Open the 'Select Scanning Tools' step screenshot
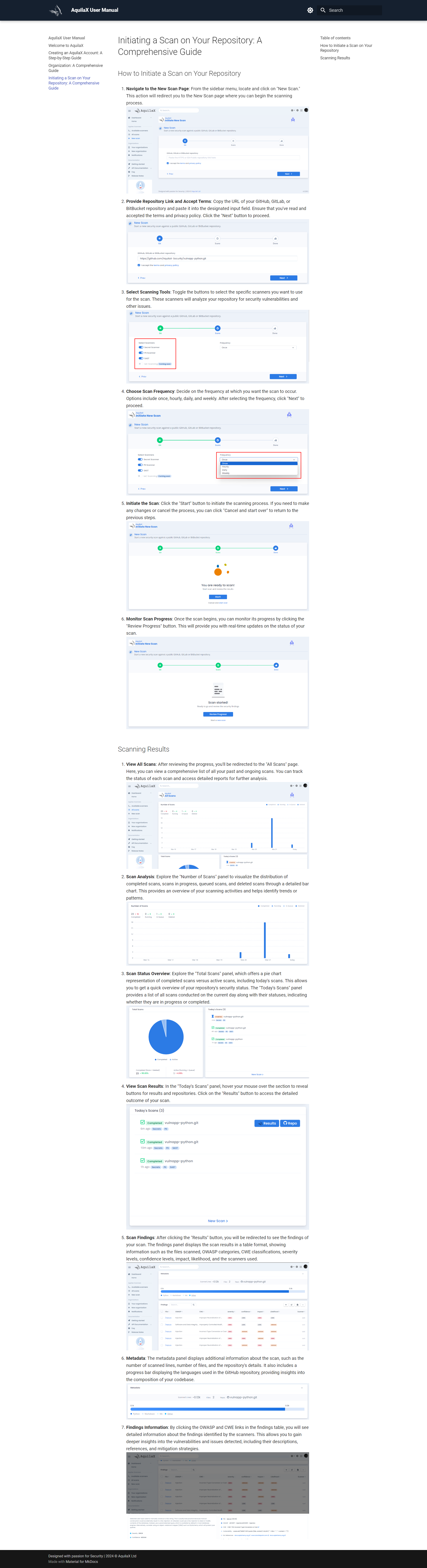The width and height of the screenshot is (427, 1568). click(218, 346)
